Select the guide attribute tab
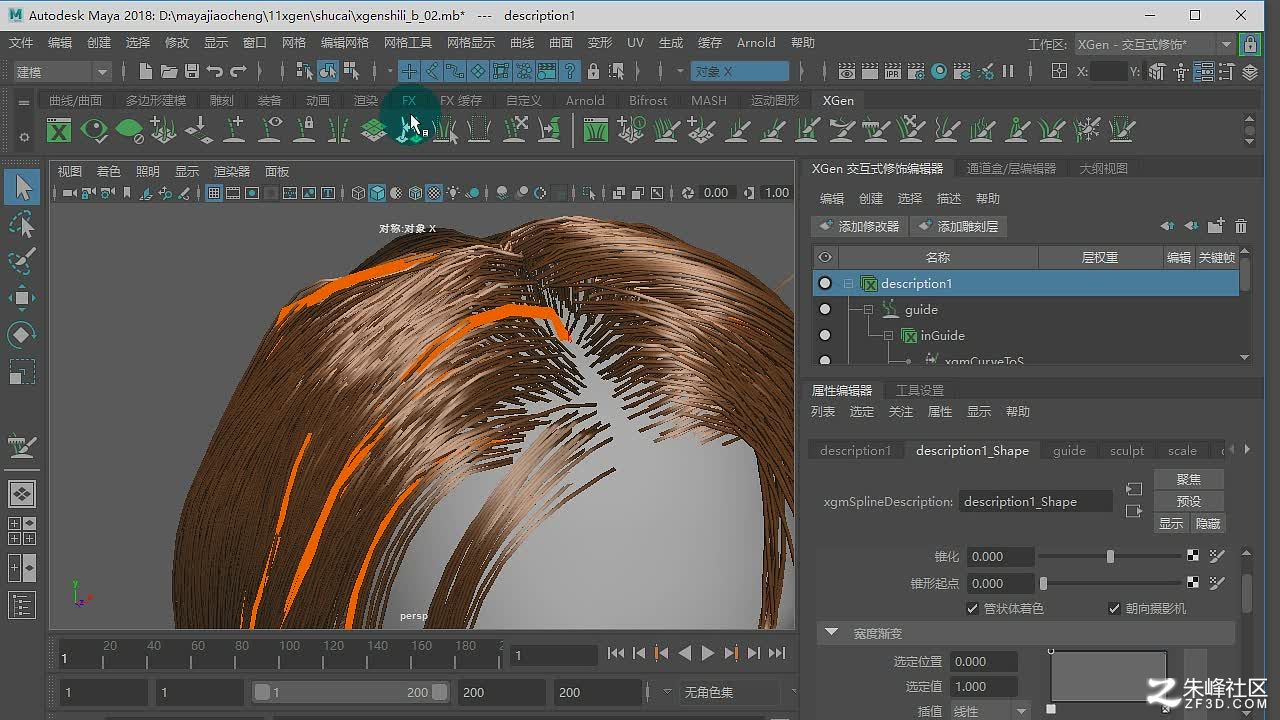 pyautogui.click(x=1069, y=450)
